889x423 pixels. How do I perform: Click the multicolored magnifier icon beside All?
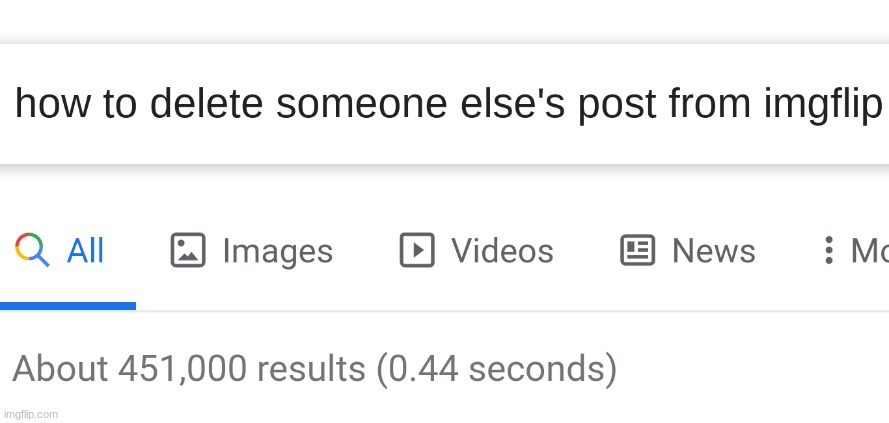point(32,250)
